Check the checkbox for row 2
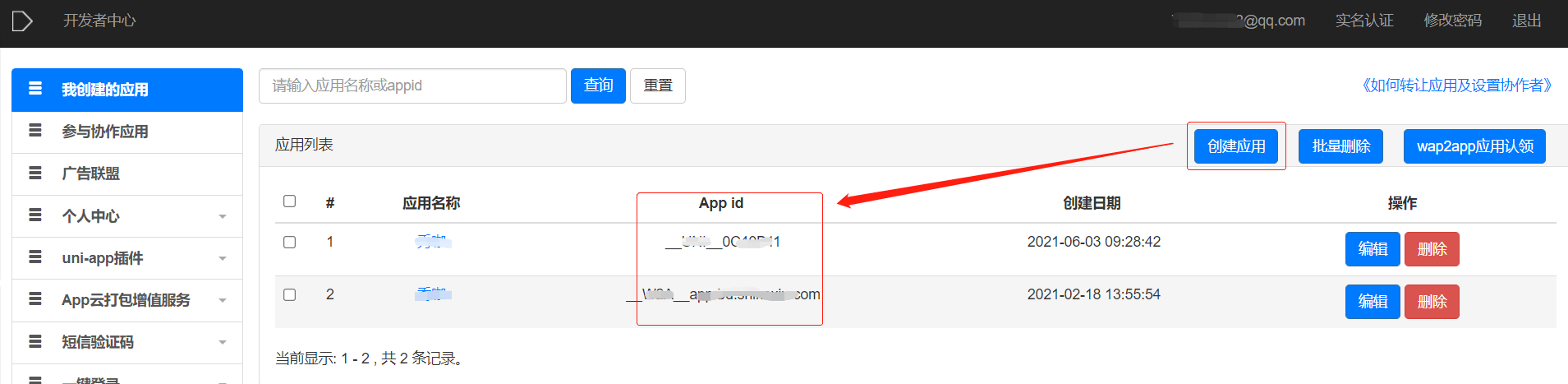The image size is (1568, 384). (289, 295)
